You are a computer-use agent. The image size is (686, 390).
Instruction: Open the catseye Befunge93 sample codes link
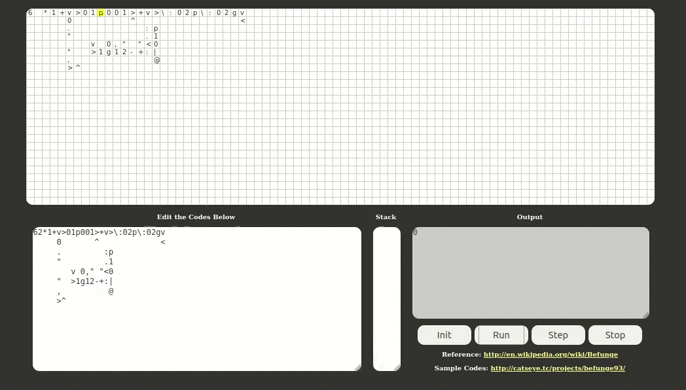coord(557,368)
